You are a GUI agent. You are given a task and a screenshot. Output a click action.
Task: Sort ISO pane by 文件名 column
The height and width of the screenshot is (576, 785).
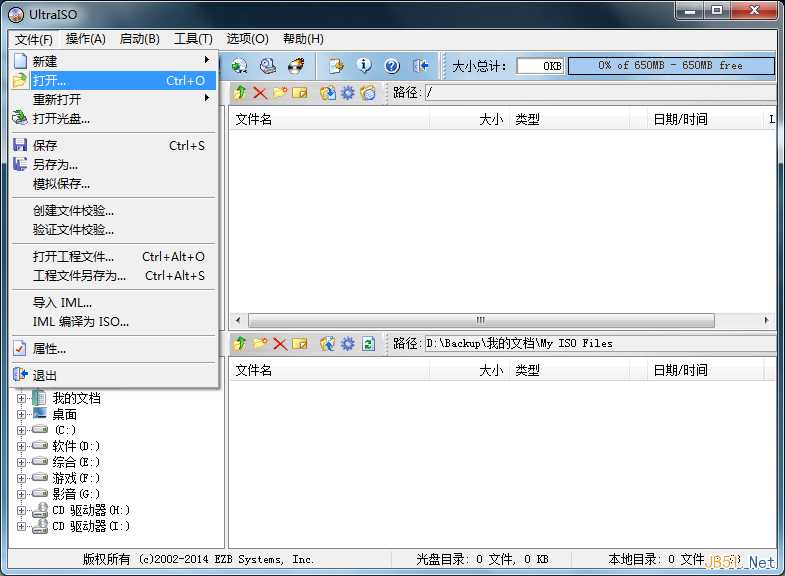[330, 120]
